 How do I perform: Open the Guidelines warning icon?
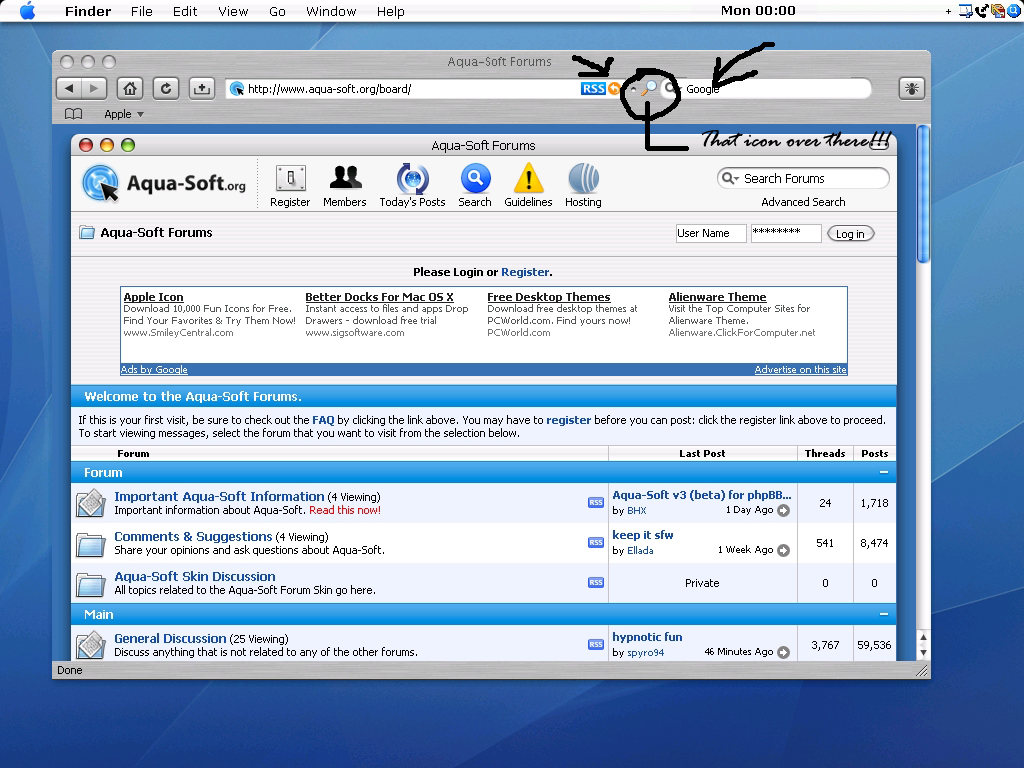tap(528, 186)
